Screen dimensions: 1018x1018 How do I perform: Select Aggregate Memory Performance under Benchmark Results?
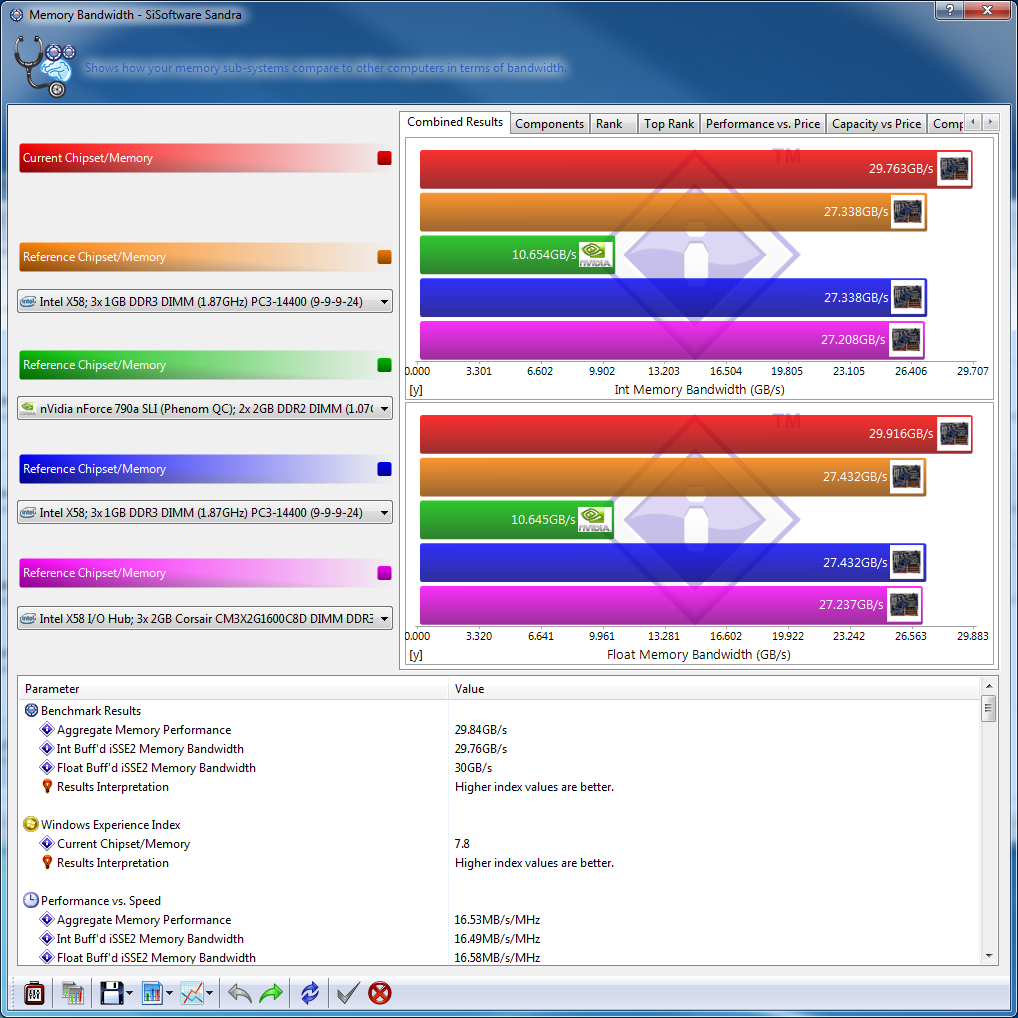[x=143, y=730]
